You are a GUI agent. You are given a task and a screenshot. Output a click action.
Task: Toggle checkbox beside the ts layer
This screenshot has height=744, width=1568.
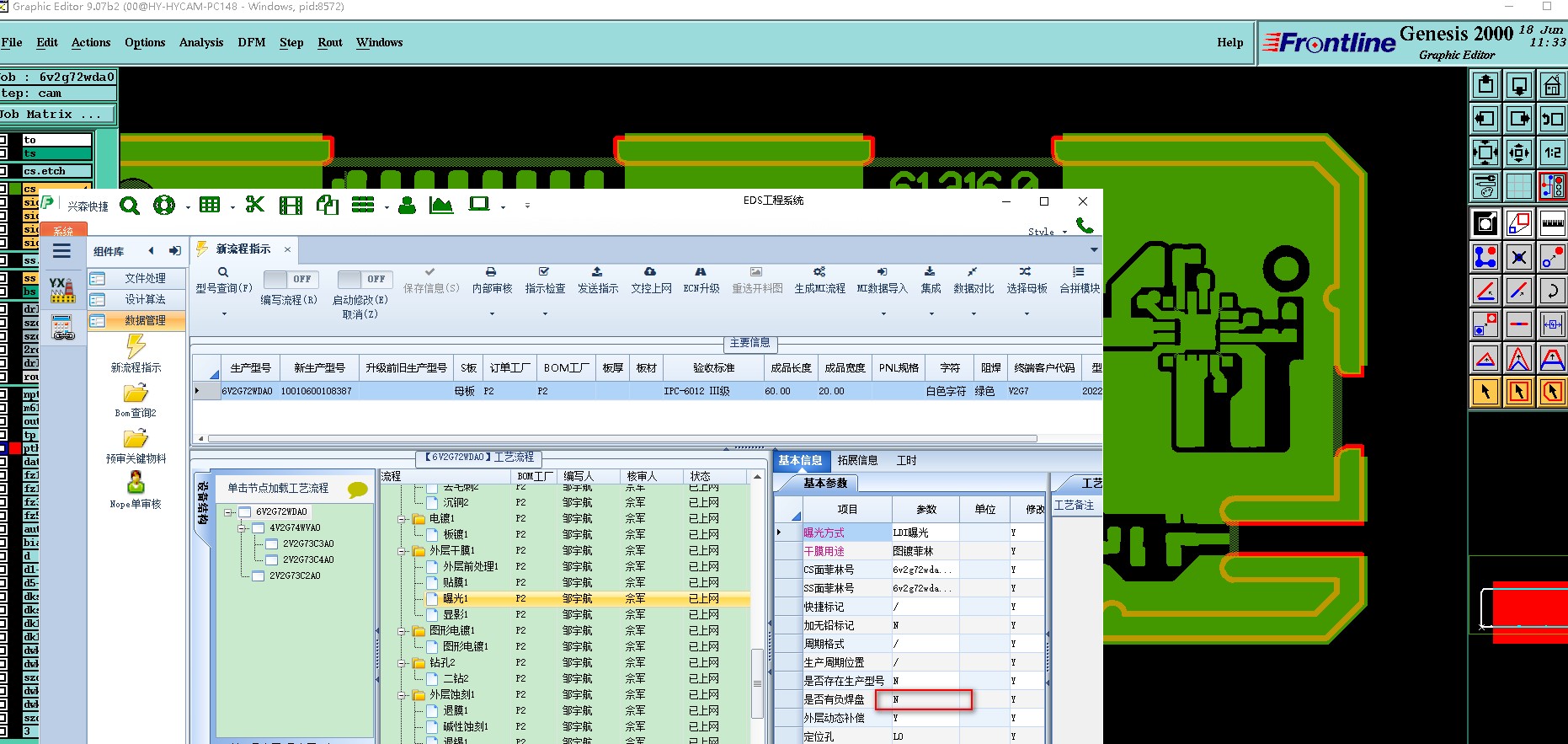3,153
